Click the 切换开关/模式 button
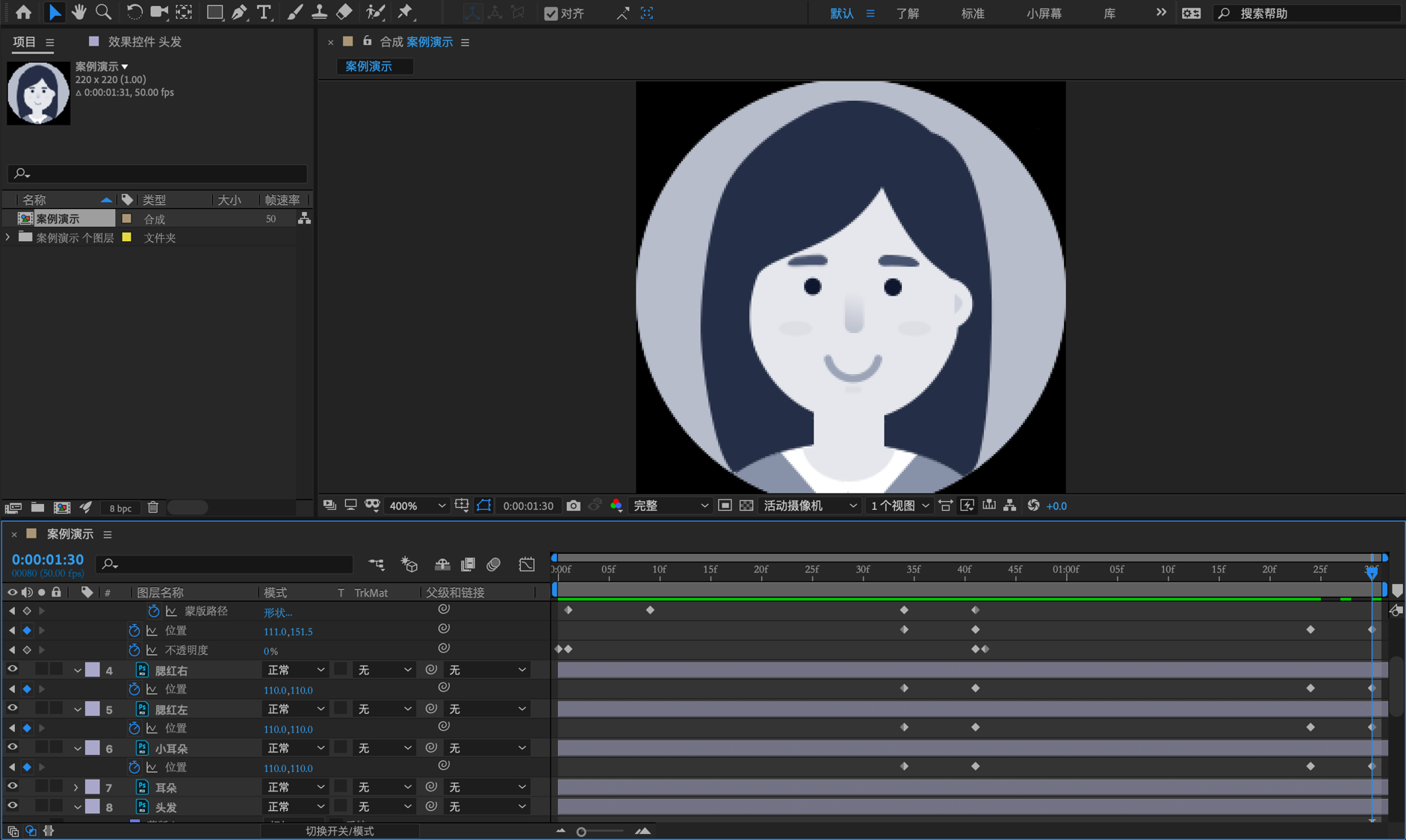Screen dimensions: 1406x840 (340, 831)
